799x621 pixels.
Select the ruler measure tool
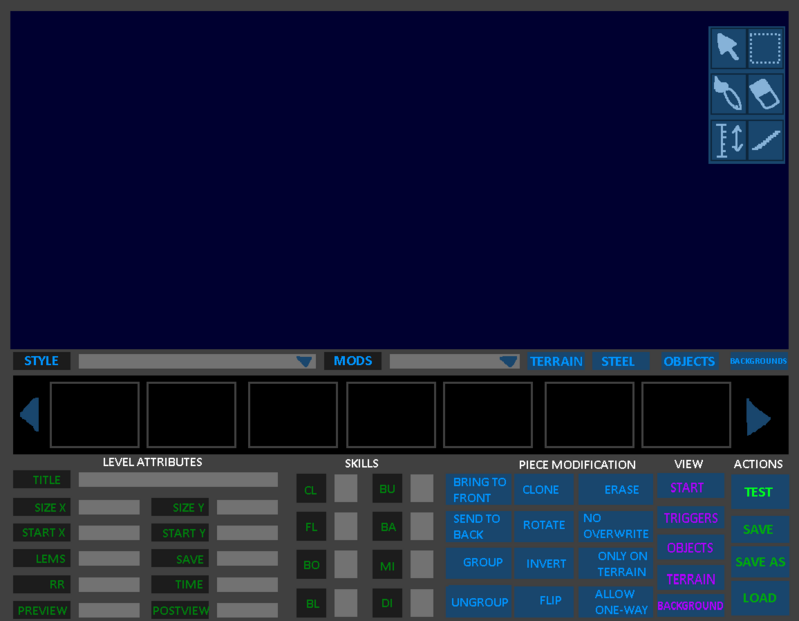click(x=728, y=140)
